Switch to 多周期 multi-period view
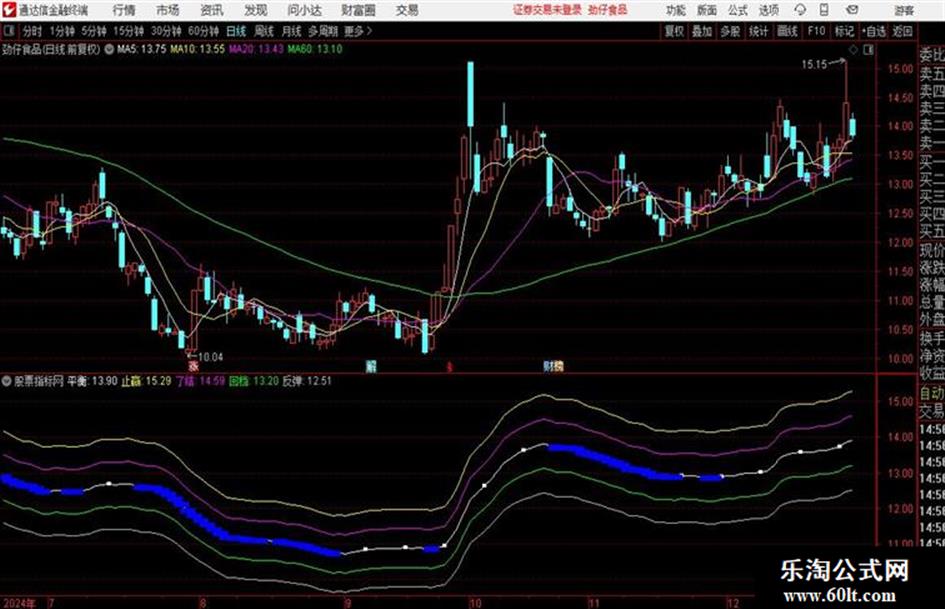 pos(323,31)
